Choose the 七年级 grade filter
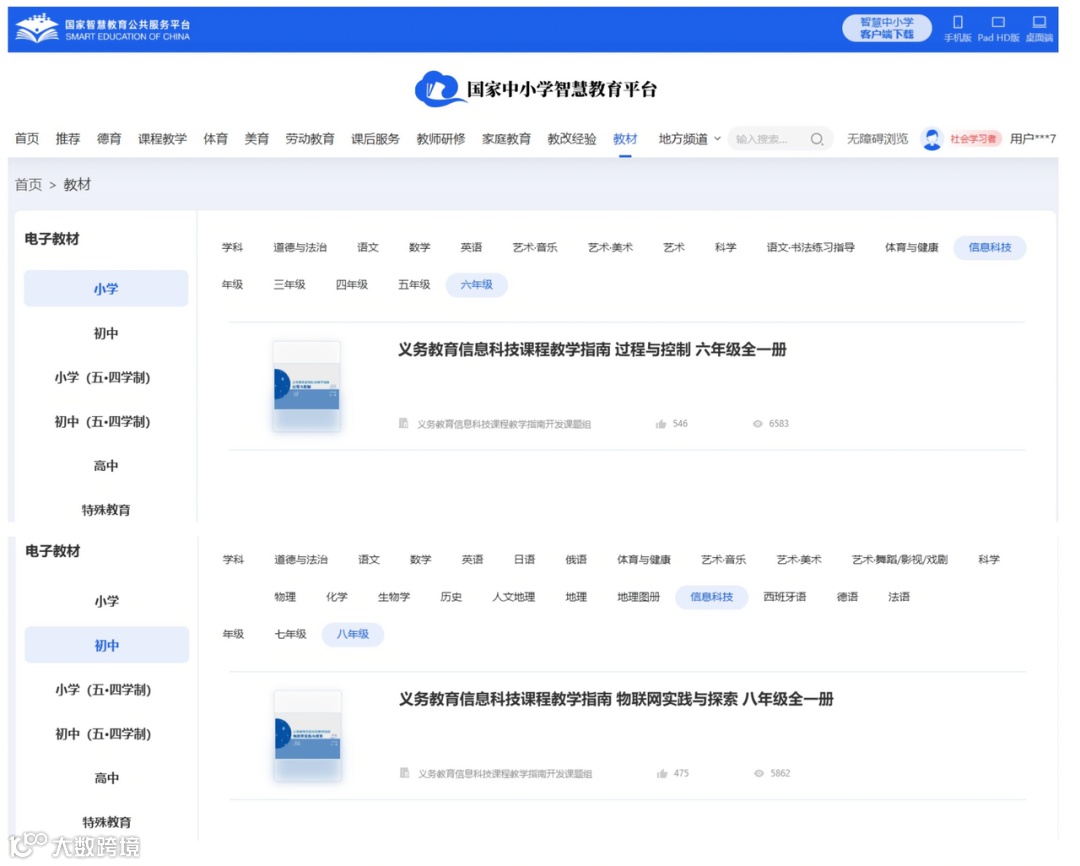Screen dimensions: 1080x866 (291, 634)
